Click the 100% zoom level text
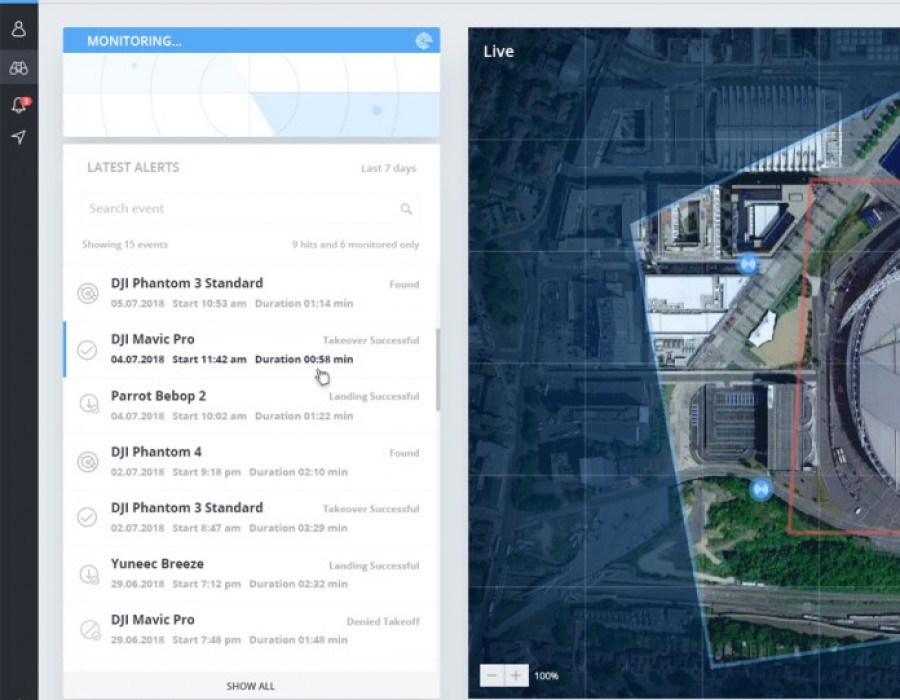 (546, 676)
